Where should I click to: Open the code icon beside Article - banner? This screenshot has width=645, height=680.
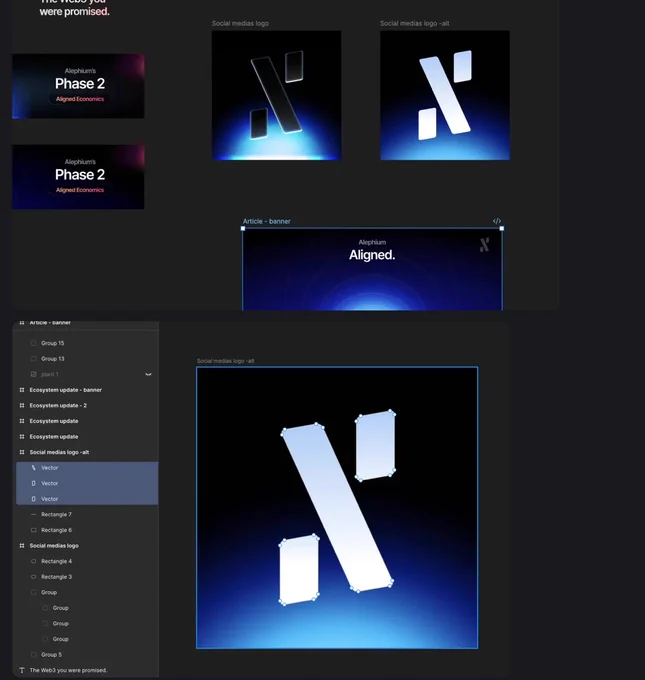(497, 221)
